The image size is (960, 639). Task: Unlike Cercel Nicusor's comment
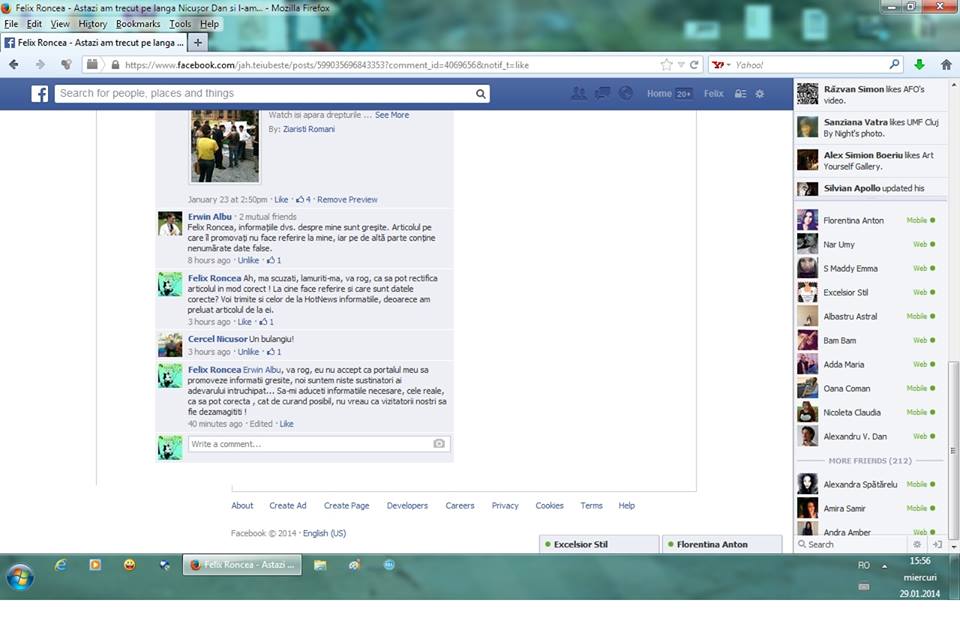tap(248, 352)
